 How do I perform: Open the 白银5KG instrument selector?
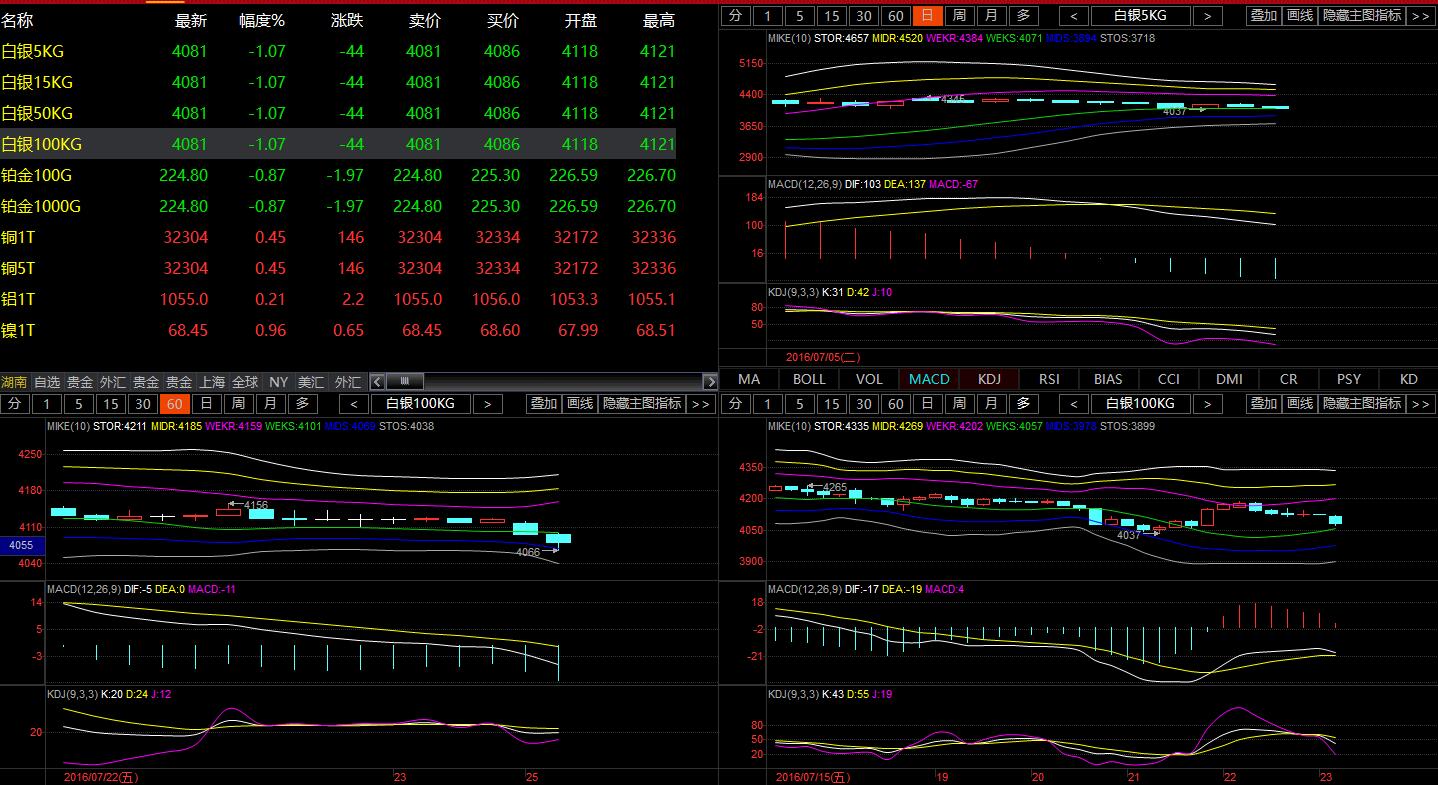(x=1140, y=15)
